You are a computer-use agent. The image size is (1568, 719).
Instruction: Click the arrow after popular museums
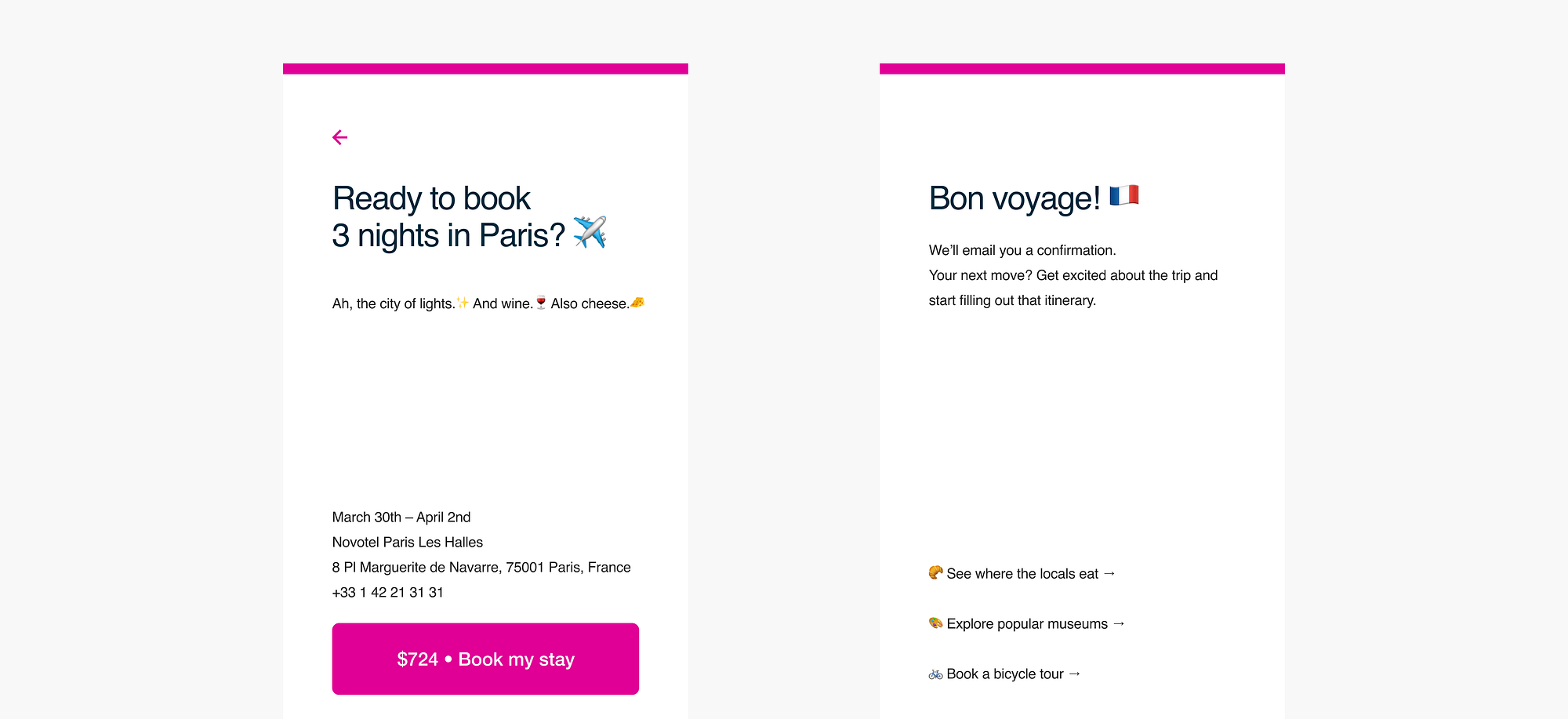coord(1119,623)
